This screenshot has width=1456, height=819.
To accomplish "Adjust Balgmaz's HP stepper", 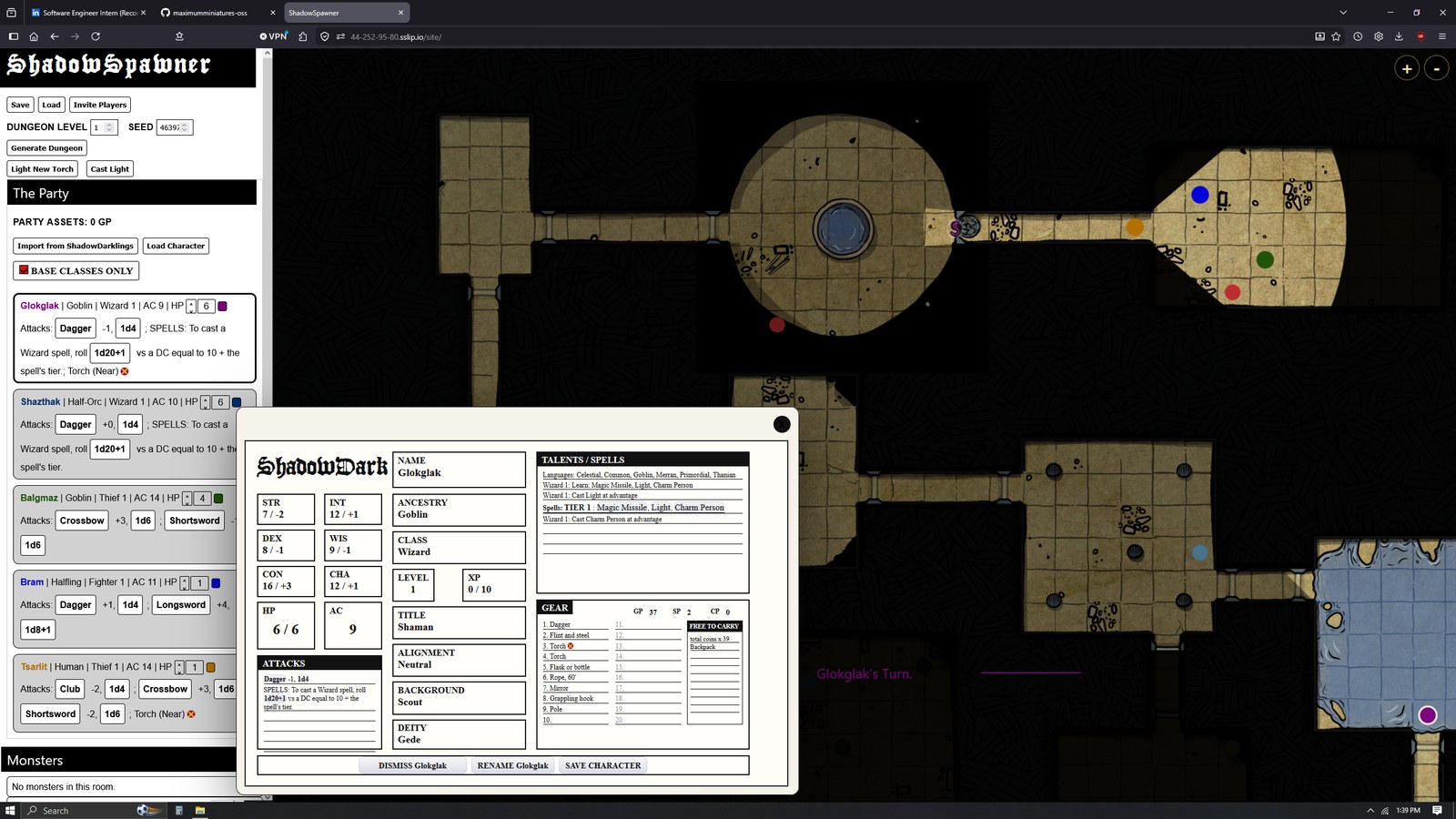I will (187, 499).
